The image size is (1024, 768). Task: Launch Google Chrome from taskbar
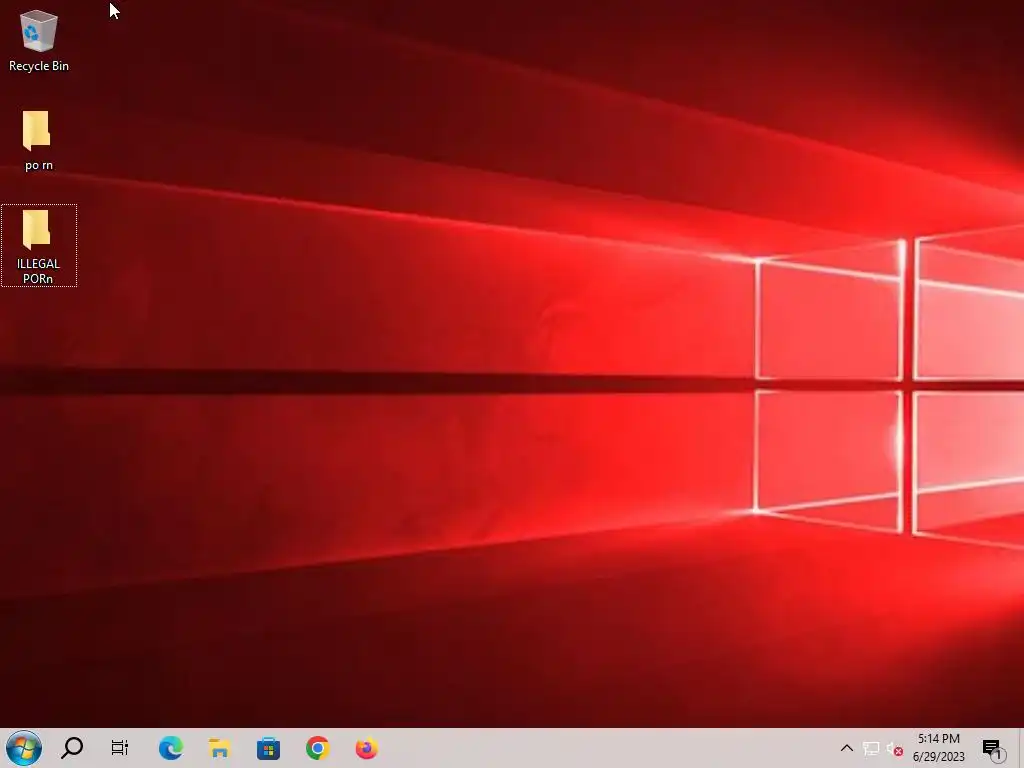tap(317, 748)
